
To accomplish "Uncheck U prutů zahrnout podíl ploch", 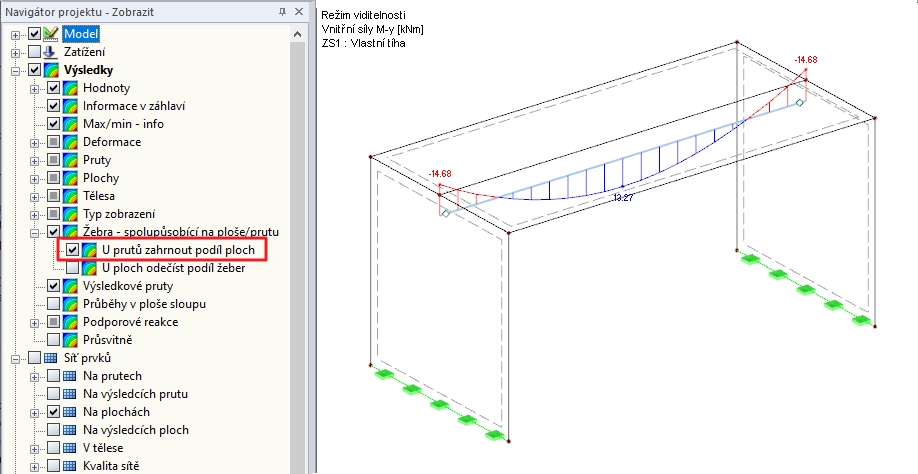I will point(72,250).
